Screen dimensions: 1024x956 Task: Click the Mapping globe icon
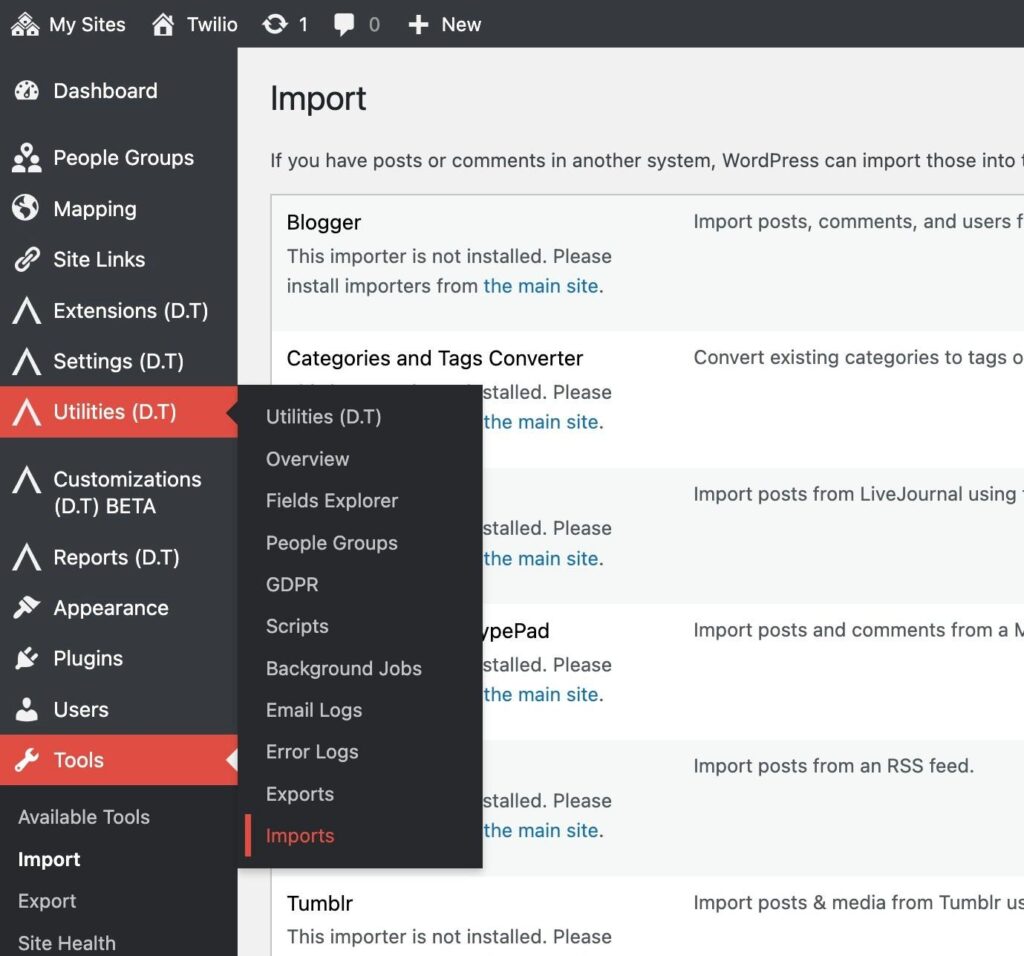coord(27,209)
